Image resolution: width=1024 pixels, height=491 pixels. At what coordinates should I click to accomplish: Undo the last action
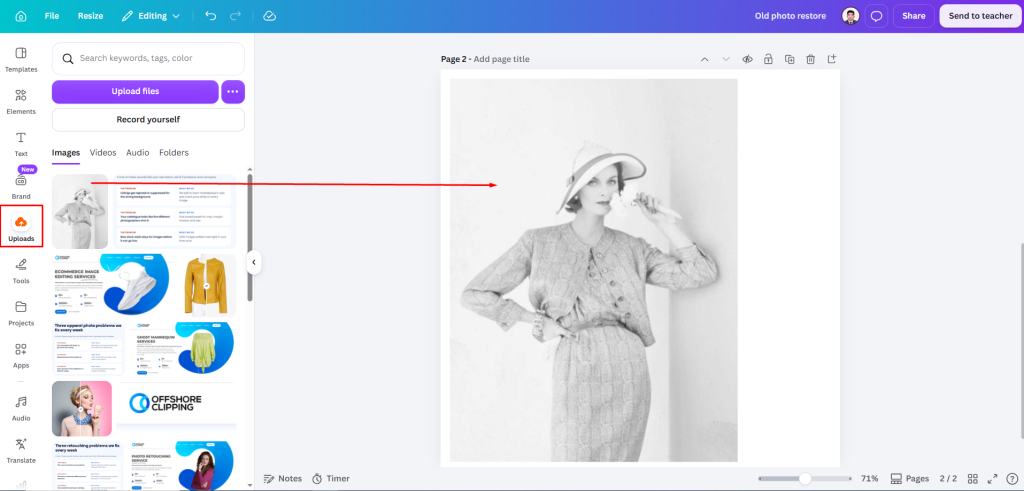tap(210, 16)
